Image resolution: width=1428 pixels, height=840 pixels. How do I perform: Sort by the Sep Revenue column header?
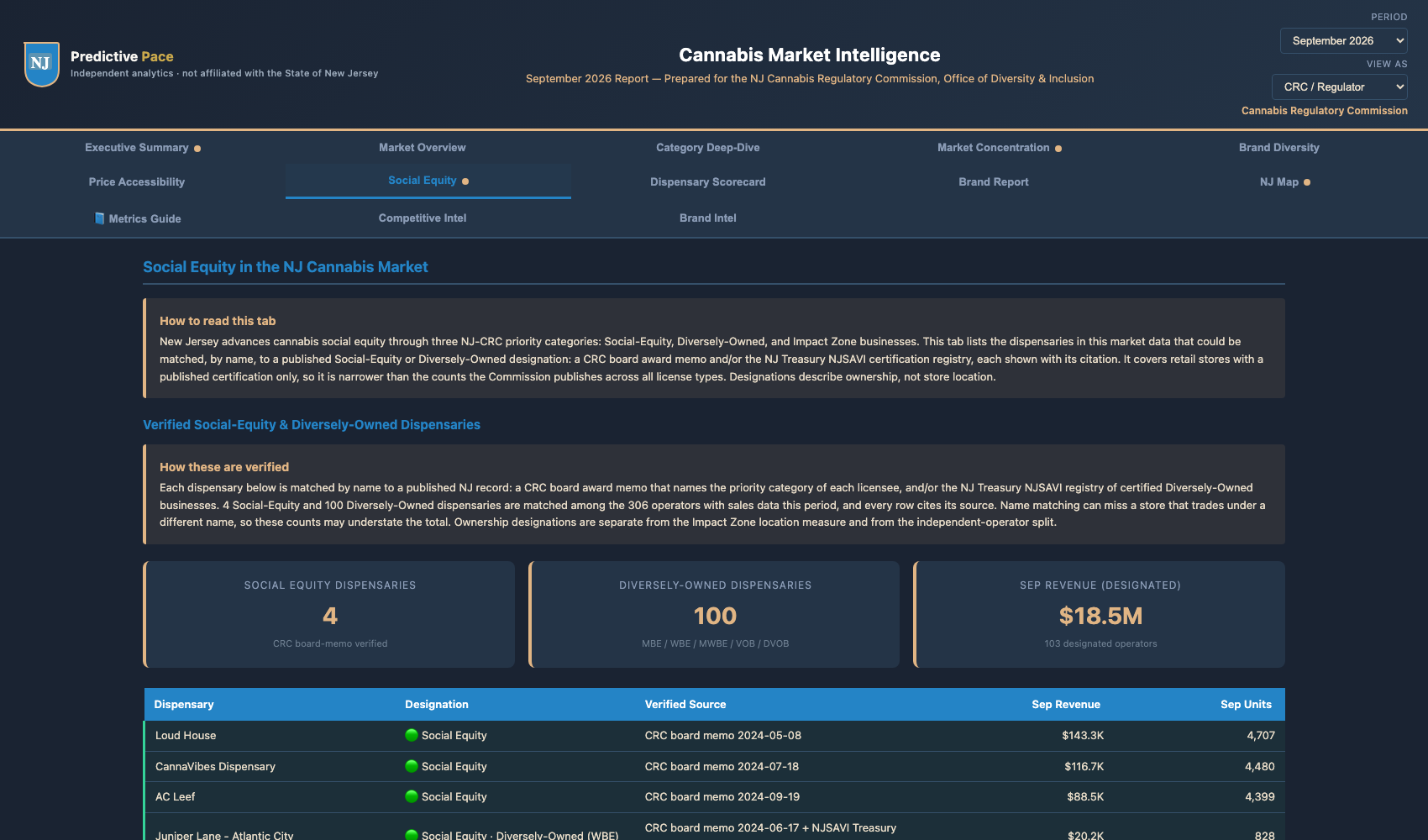pos(1066,705)
